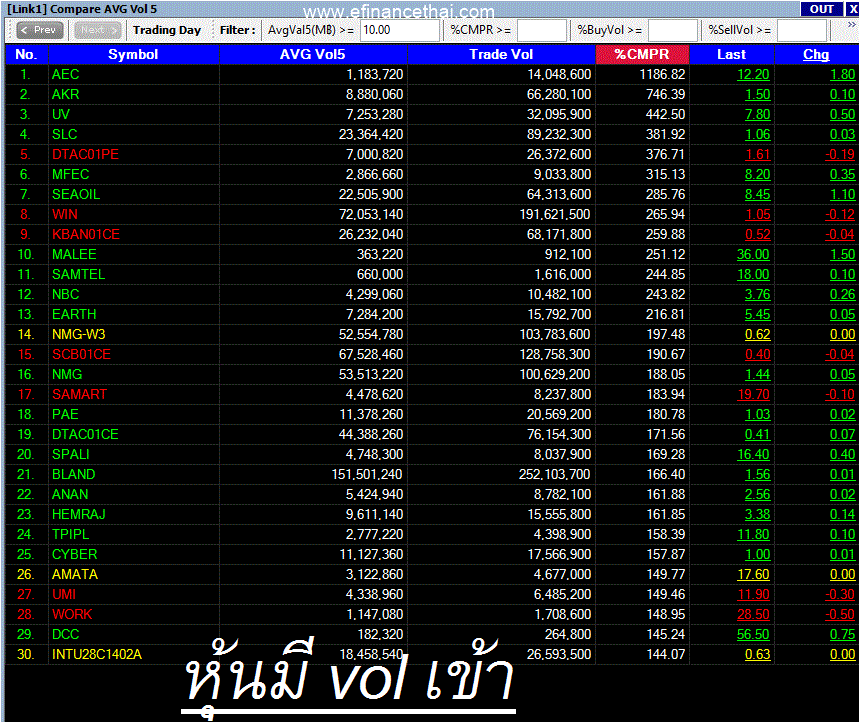This screenshot has height=722, width=859.
Task: Select the AKR symbol
Action: pyautogui.click(x=66, y=94)
